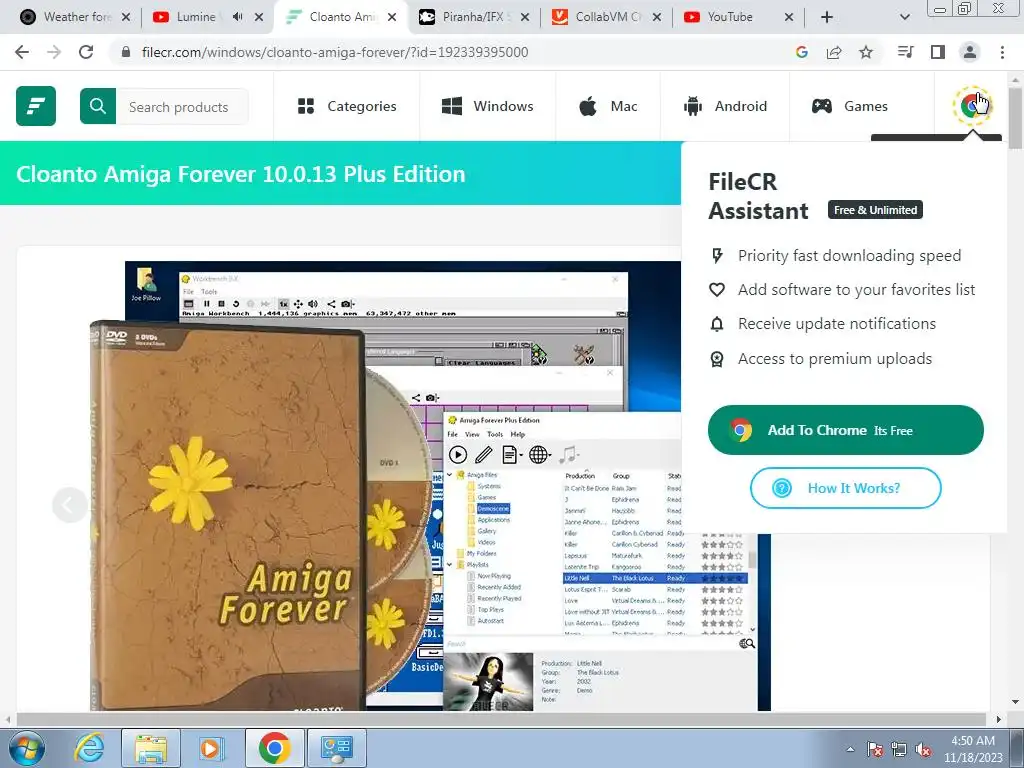This screenshot has width=1024, height=768.
Task: Open the Chrome three-dot menu
Action: (x=1002, y=52)
